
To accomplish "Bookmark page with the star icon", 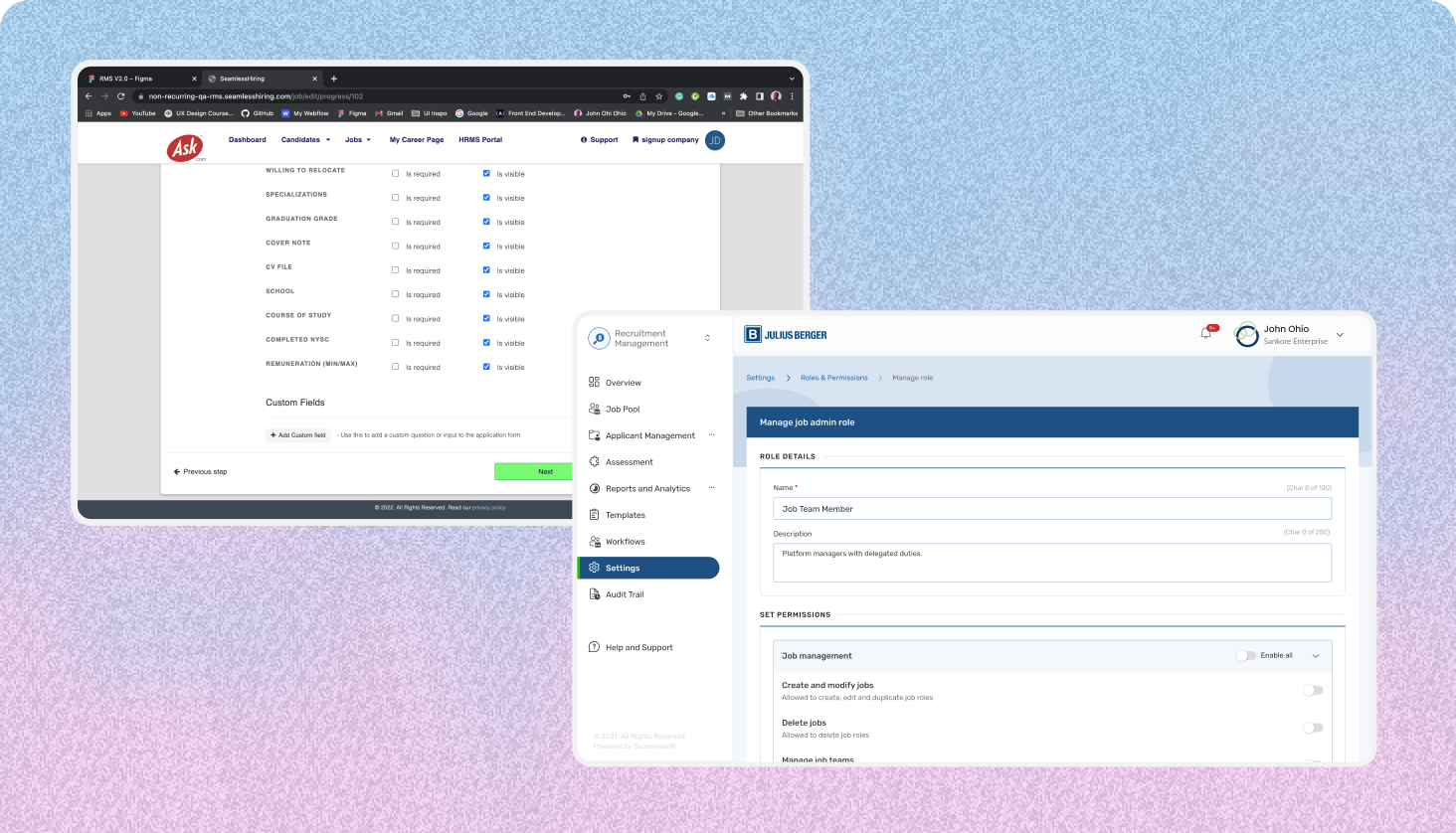I will [x=658, y=96].
